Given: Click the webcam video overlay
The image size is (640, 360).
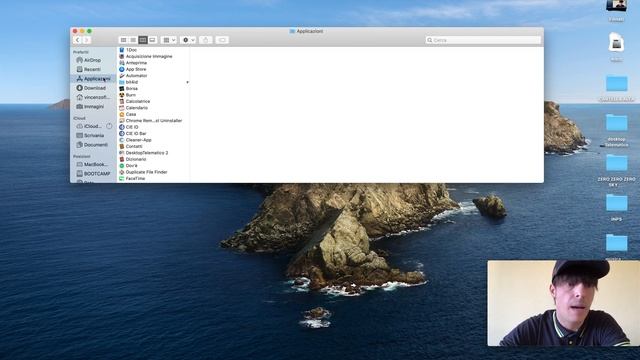Looking at the screenshot, I should click(x=564, y=303).
